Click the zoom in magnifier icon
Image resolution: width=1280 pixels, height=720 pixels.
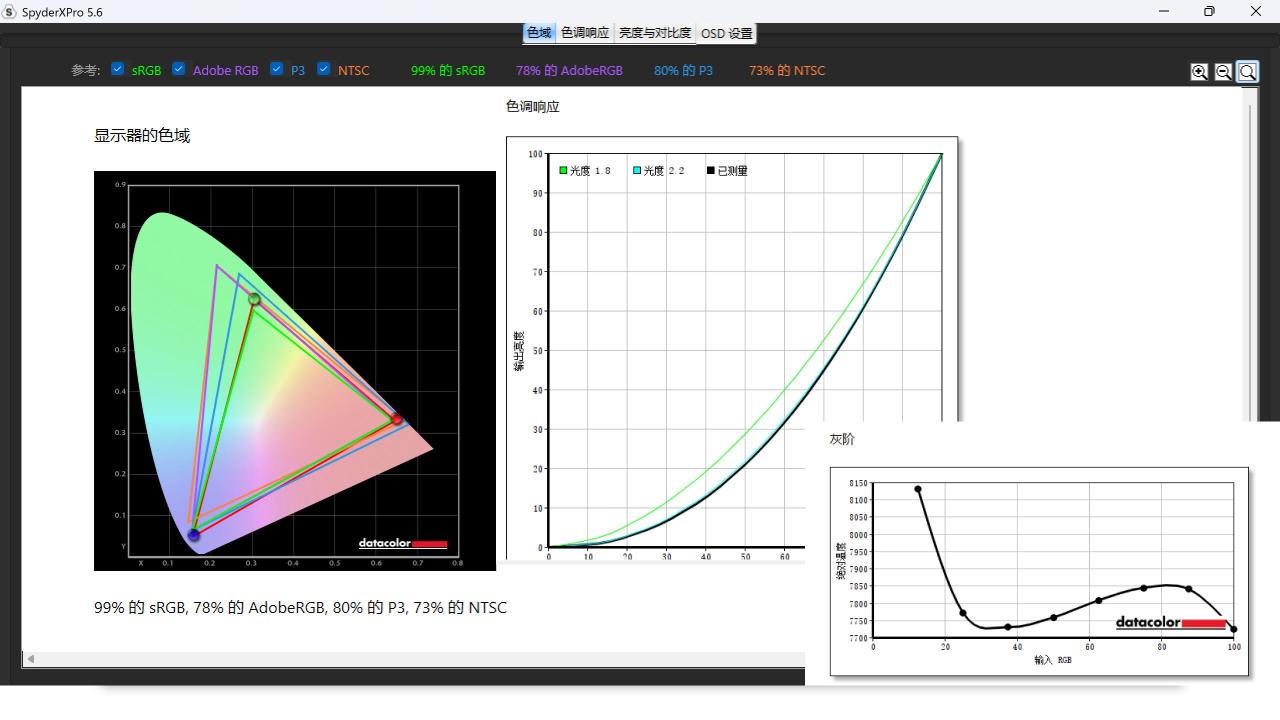(1199, 72)
